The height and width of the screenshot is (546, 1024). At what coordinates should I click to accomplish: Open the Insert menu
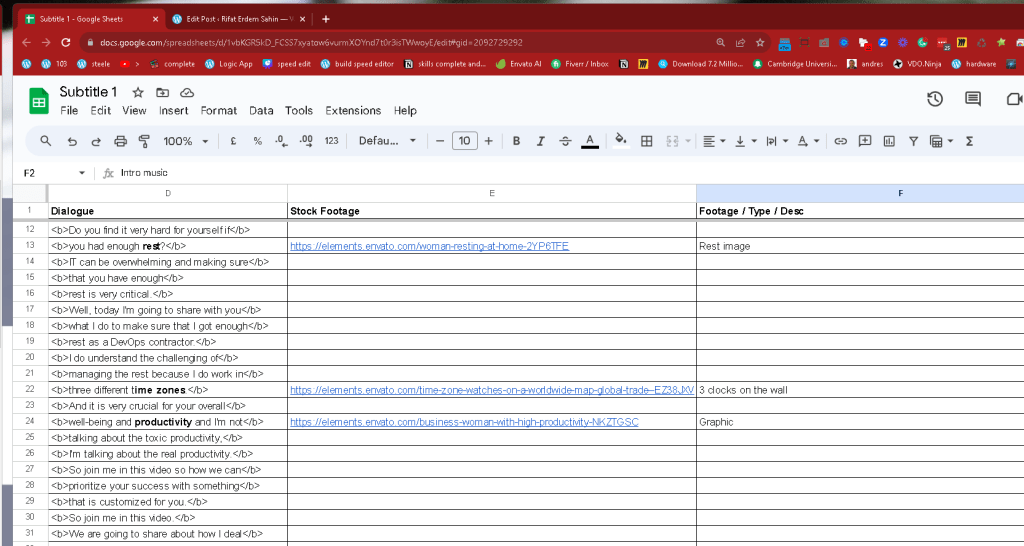coord(173,110)
